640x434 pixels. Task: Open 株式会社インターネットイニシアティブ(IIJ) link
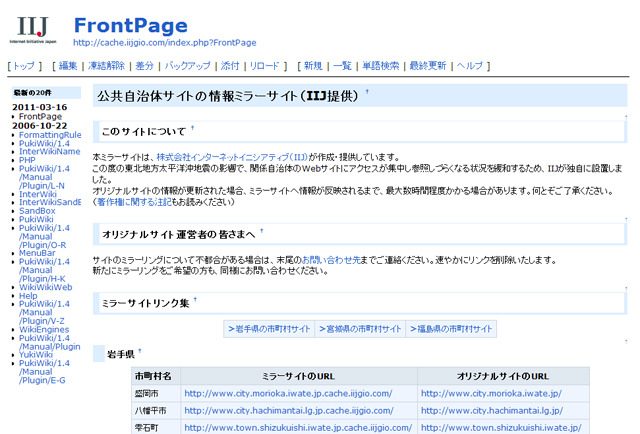pos(232,157)
